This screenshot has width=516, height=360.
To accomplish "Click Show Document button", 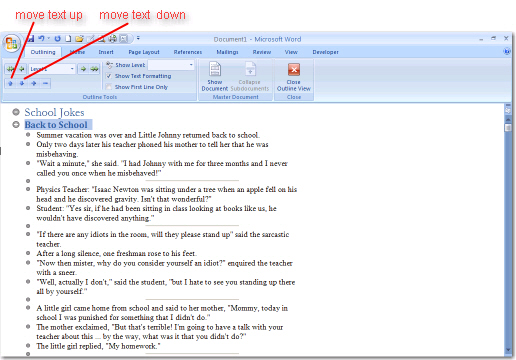I will 215,76.
